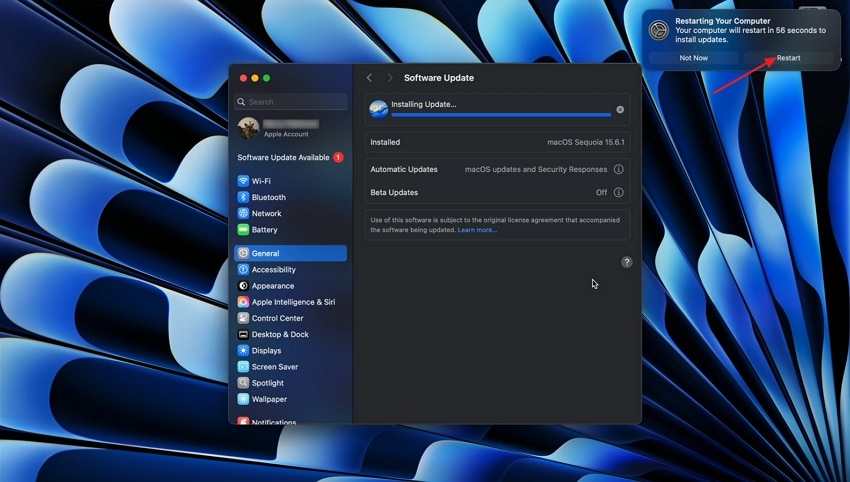The width and height of the screenshot is (850, 482).
Task: Select the Control Center icon
Action: (x=243, y=318)
